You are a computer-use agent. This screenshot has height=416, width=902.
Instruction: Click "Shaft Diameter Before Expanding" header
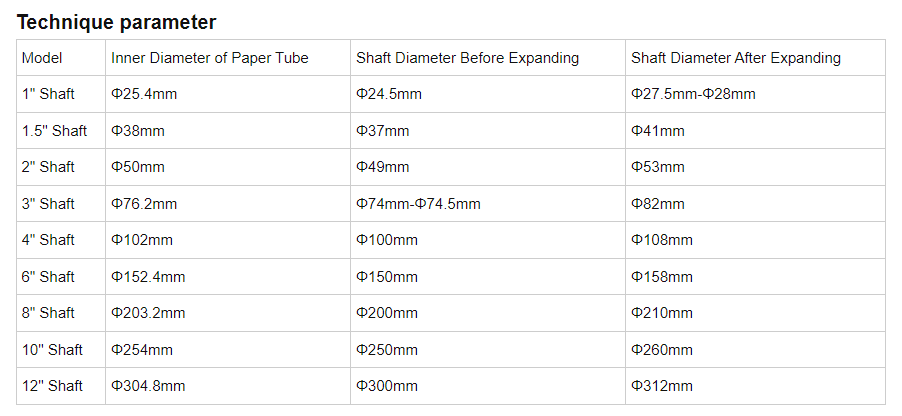click(x=467, y=58)
